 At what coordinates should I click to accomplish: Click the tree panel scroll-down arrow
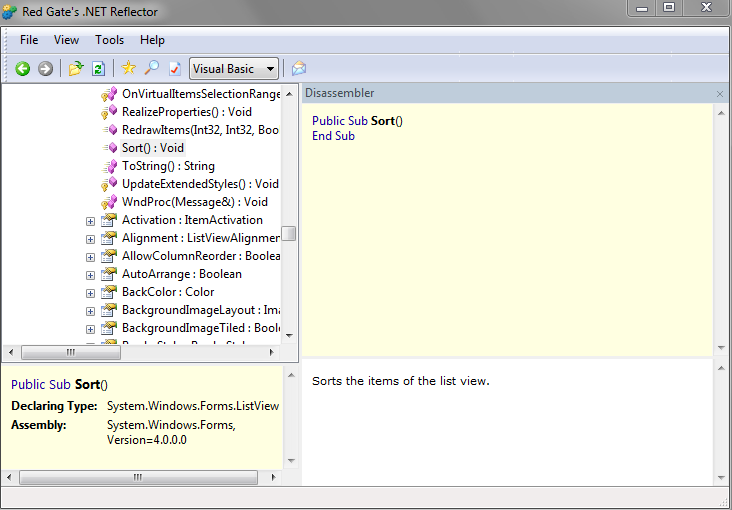click(x=289, y=336)
